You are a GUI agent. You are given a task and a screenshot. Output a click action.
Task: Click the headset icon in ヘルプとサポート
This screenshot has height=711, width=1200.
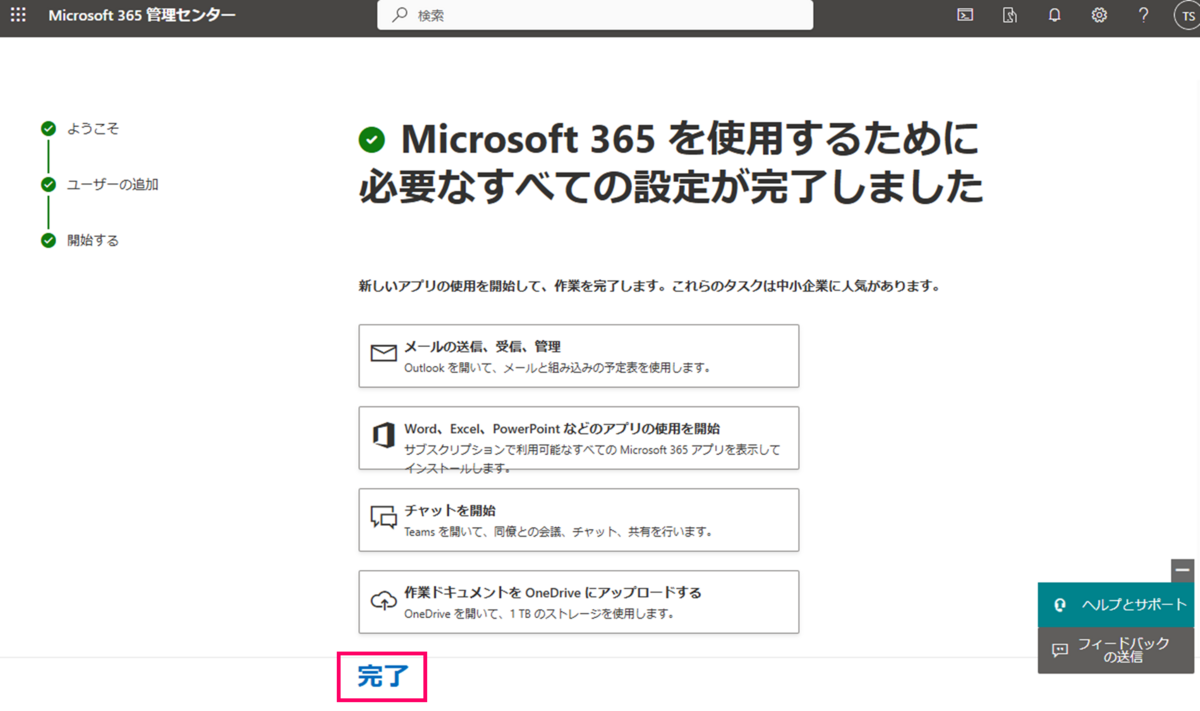click(1060, 605)
